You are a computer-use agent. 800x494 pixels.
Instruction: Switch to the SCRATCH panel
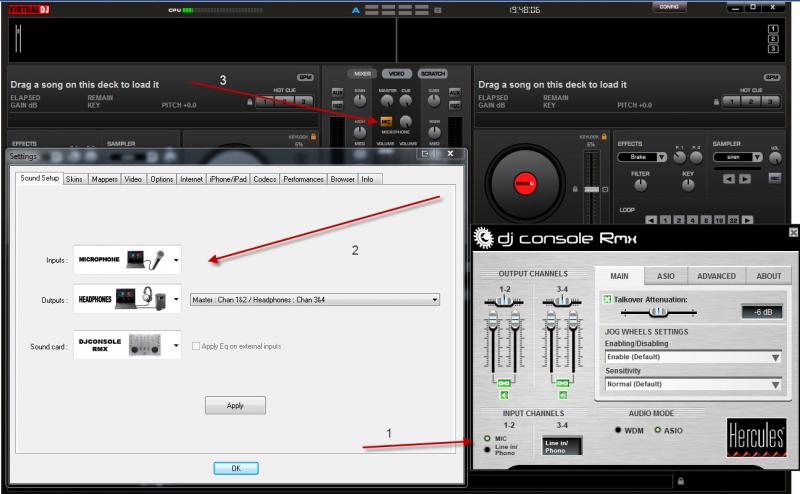click(x=433, y=73)
